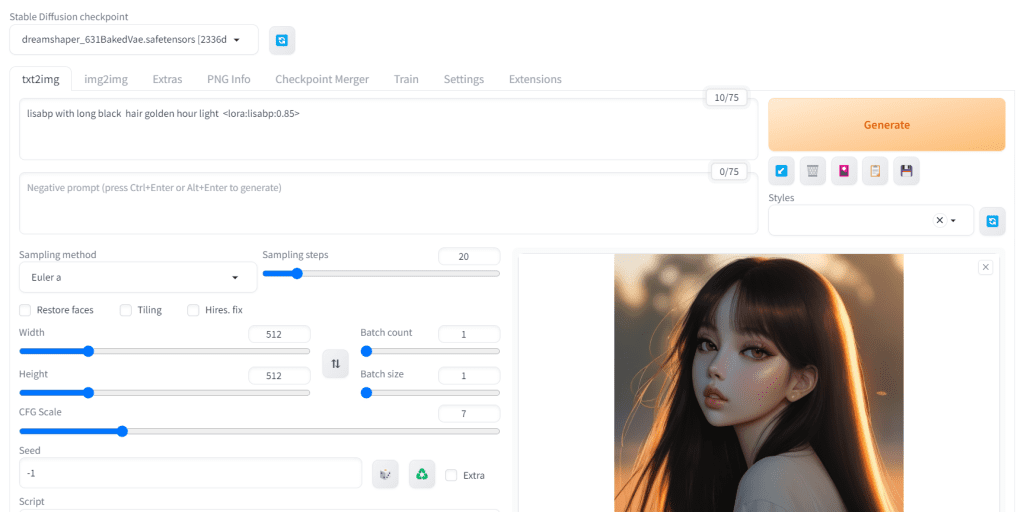
Task: Click the clipboard apply styles icon
Action: click(875, 171)
